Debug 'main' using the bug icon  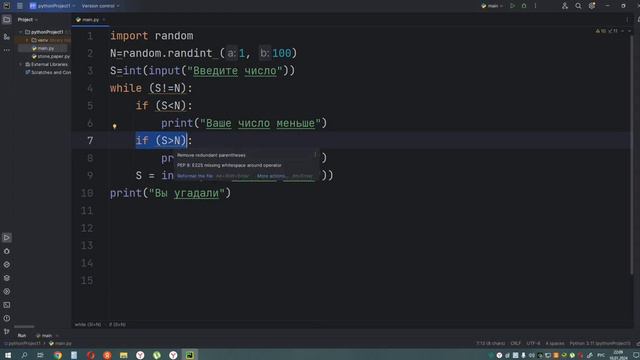(524, 6)
